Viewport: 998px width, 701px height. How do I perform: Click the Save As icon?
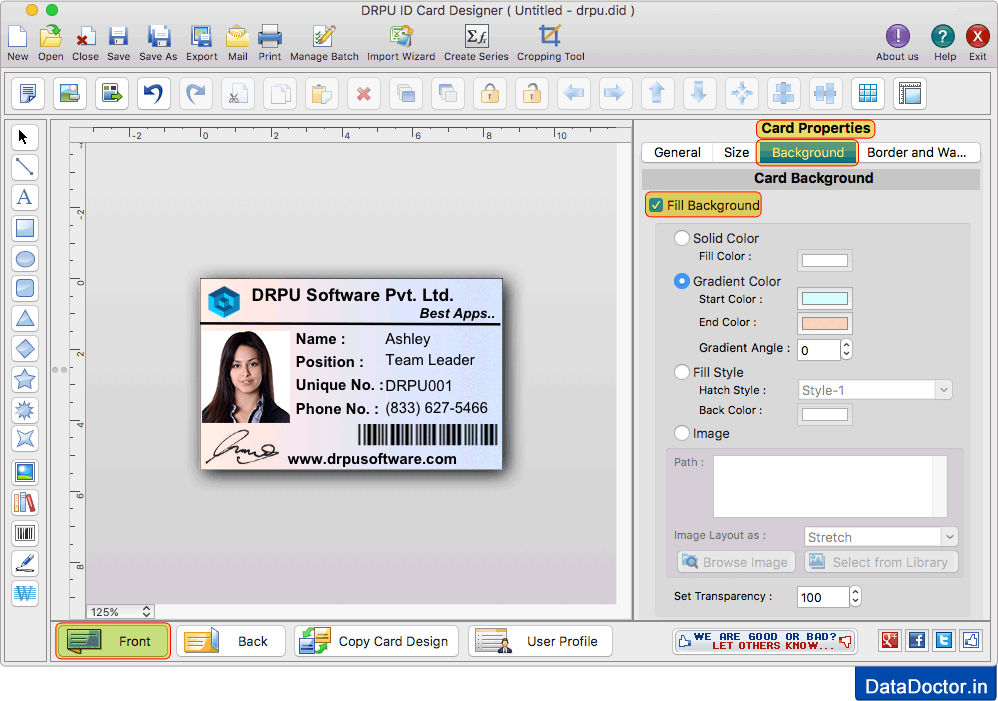point(158,36)
